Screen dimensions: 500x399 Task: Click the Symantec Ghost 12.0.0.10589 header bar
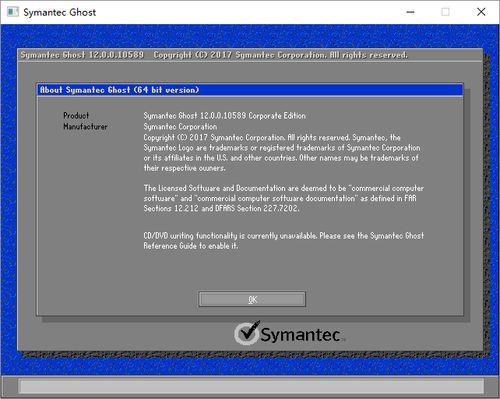click(250, 55)
